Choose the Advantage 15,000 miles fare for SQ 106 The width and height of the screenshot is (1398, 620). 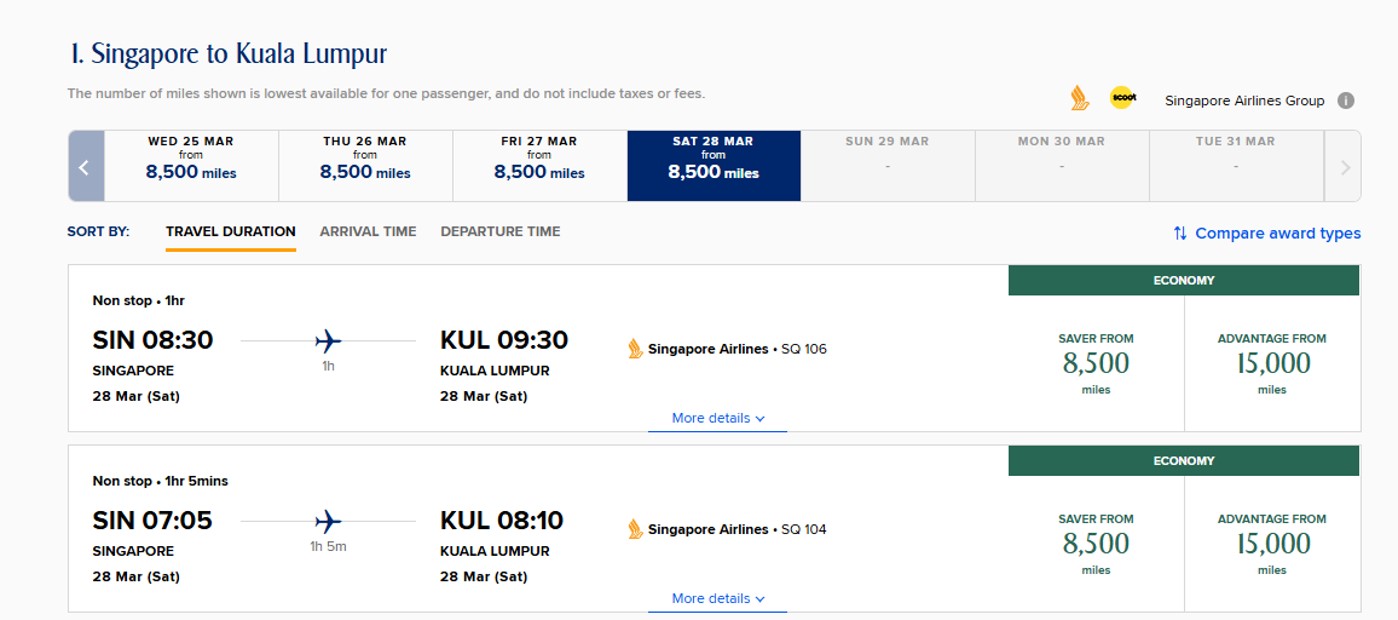[1272, 364]
